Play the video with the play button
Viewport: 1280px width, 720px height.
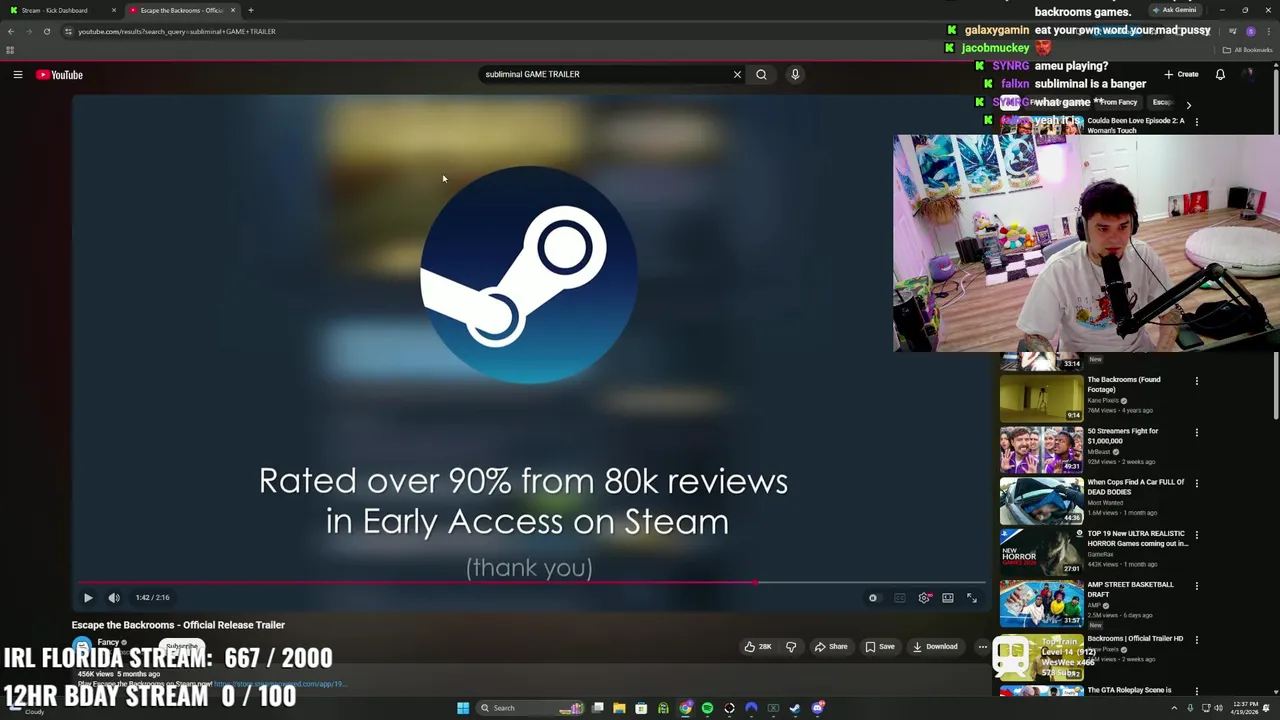pyautogui.click(x=88, y=598)
